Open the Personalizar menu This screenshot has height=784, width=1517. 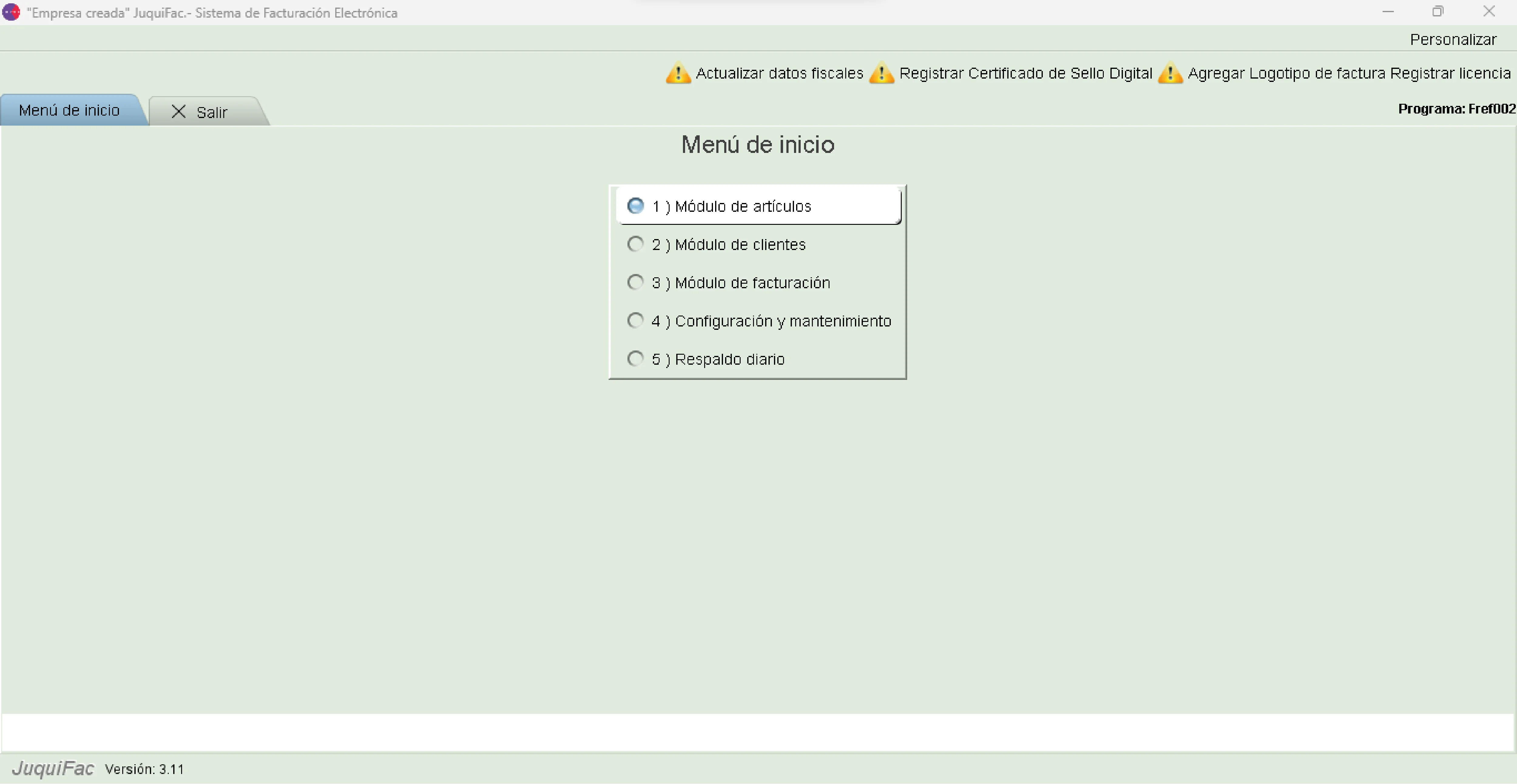[x=1453, y=39]
